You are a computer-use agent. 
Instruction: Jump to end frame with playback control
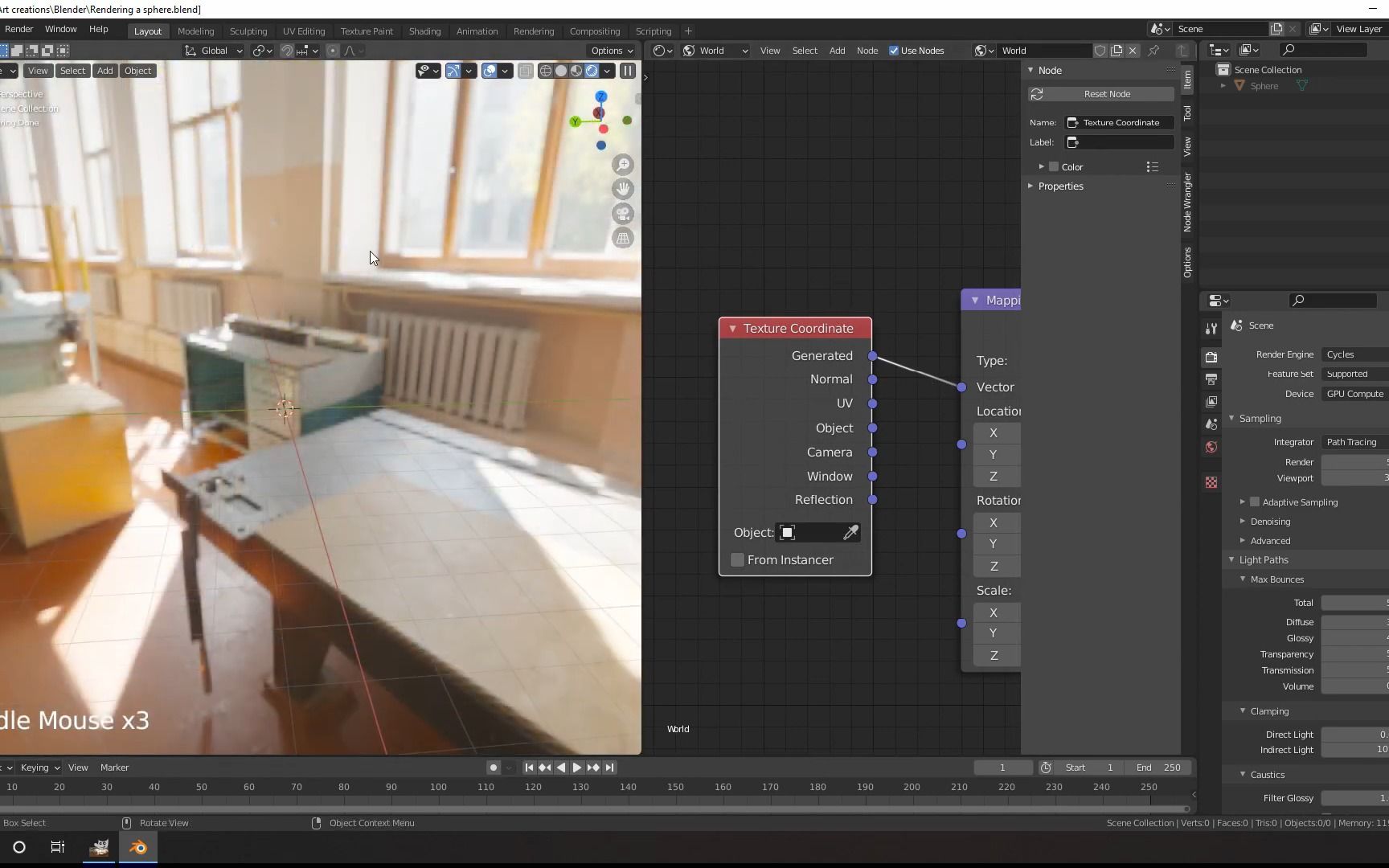(x=610, y=768)
